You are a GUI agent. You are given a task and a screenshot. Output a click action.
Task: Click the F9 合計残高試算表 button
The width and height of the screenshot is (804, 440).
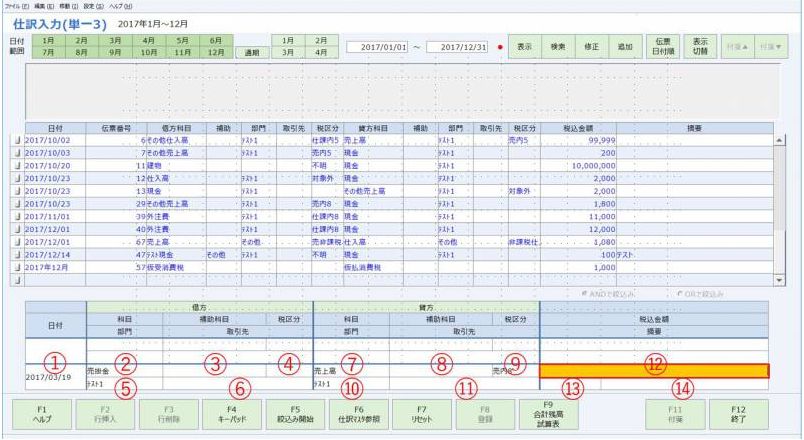[x=549, y=414]
